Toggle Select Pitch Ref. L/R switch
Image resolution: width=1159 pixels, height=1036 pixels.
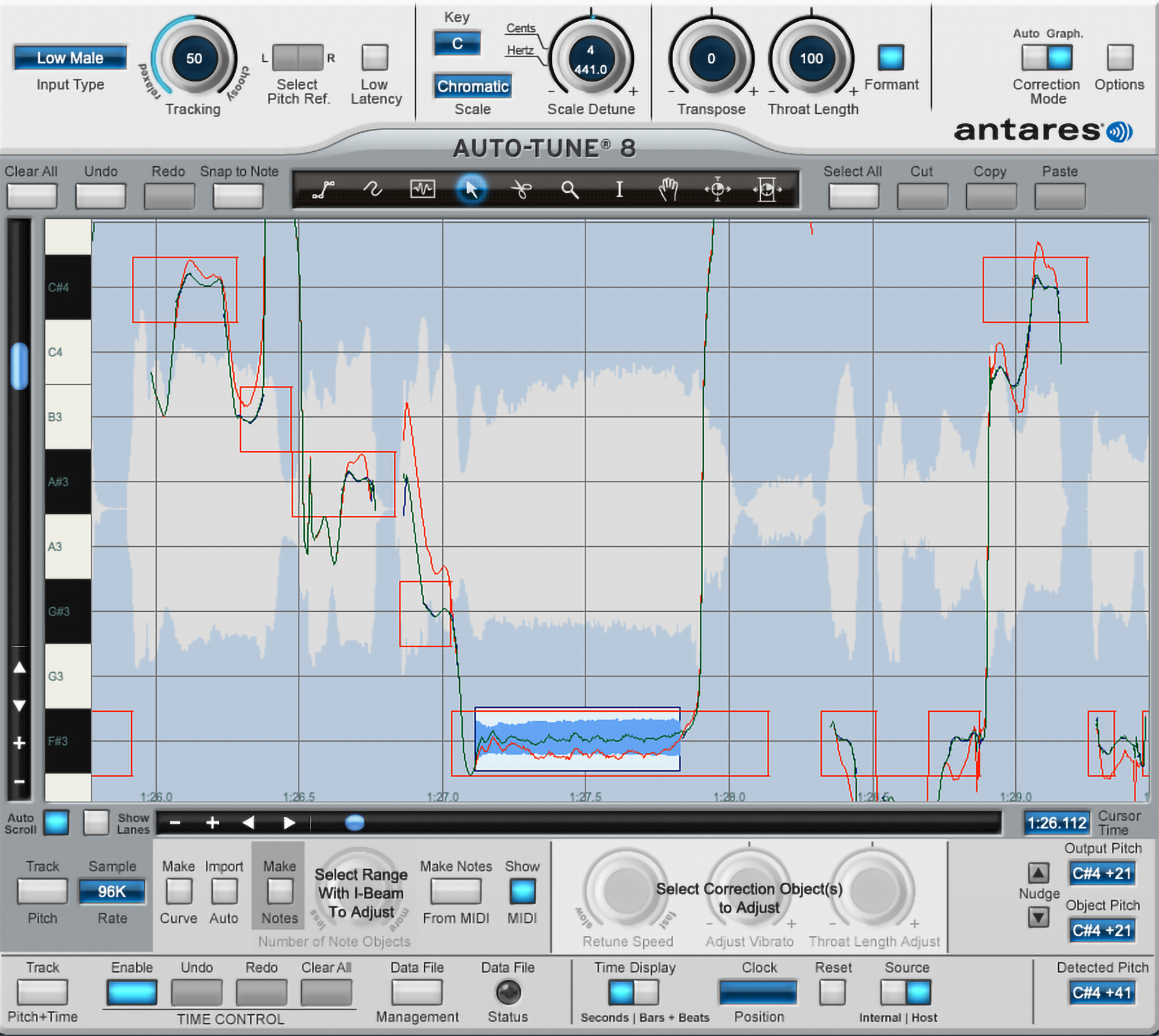pyautogui.click(x=298, y=57)
